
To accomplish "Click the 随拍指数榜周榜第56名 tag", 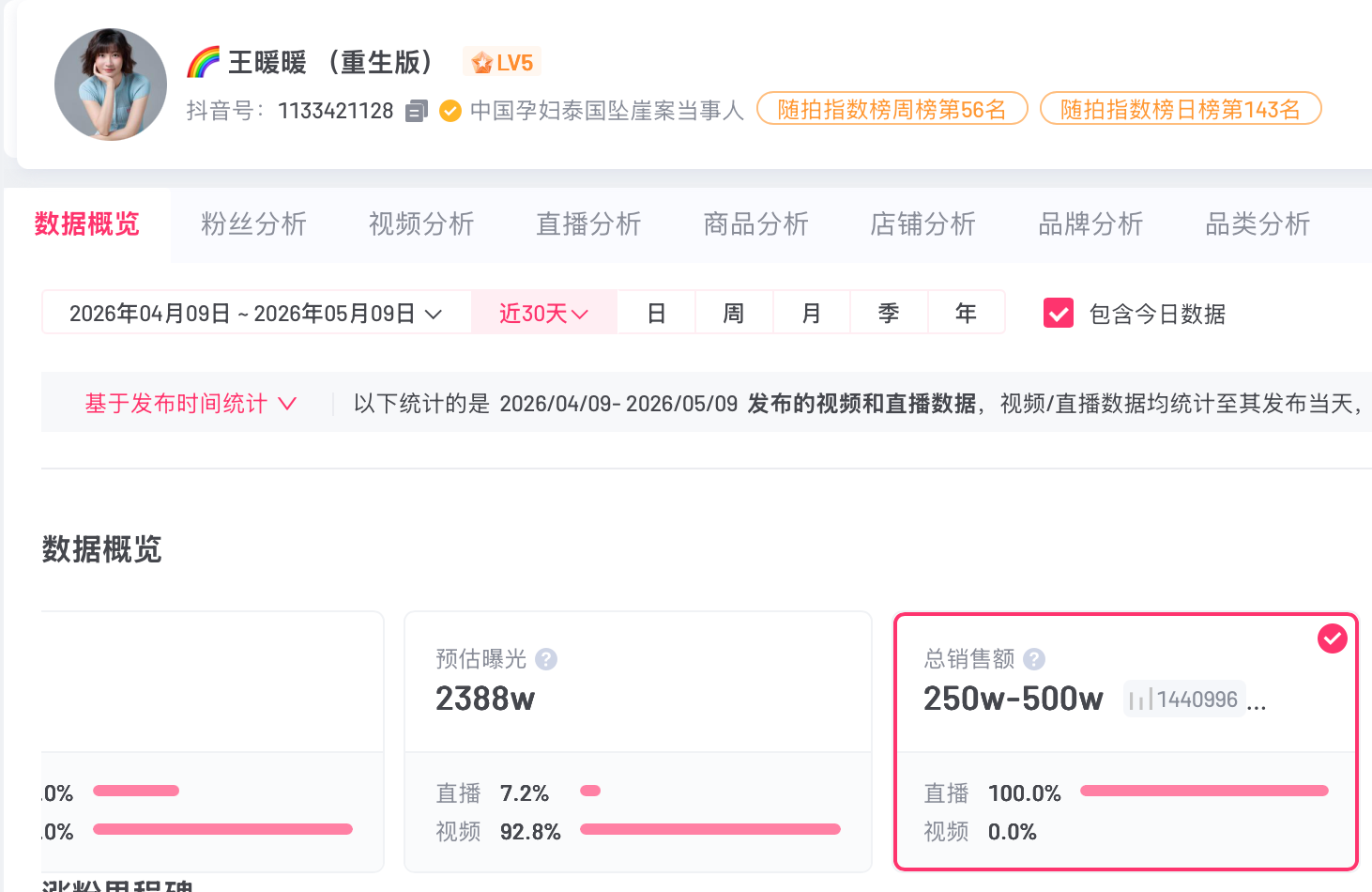I will 892,109.
